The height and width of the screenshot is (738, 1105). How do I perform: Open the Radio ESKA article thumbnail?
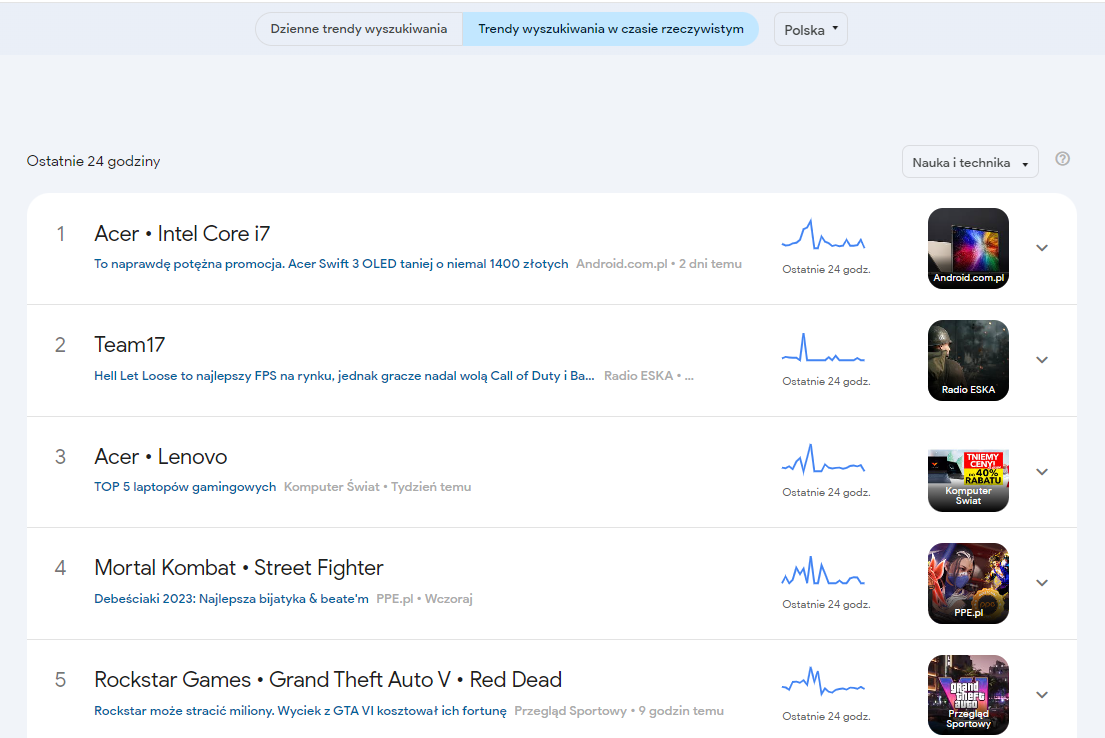[x=968, y=360]
